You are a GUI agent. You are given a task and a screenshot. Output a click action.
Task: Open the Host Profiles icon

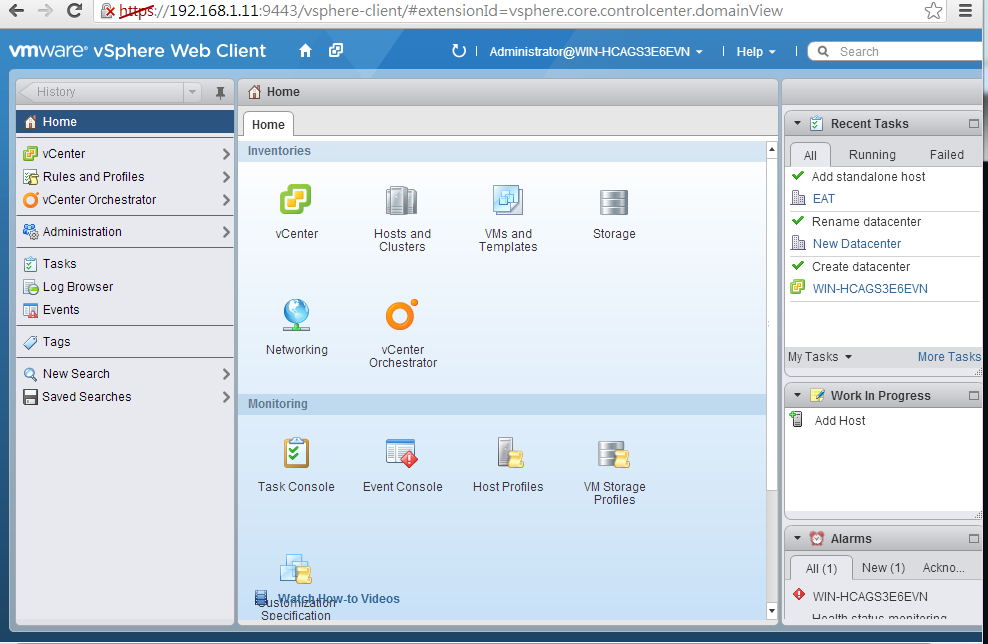pyautogui.click(x=510, y=453)
